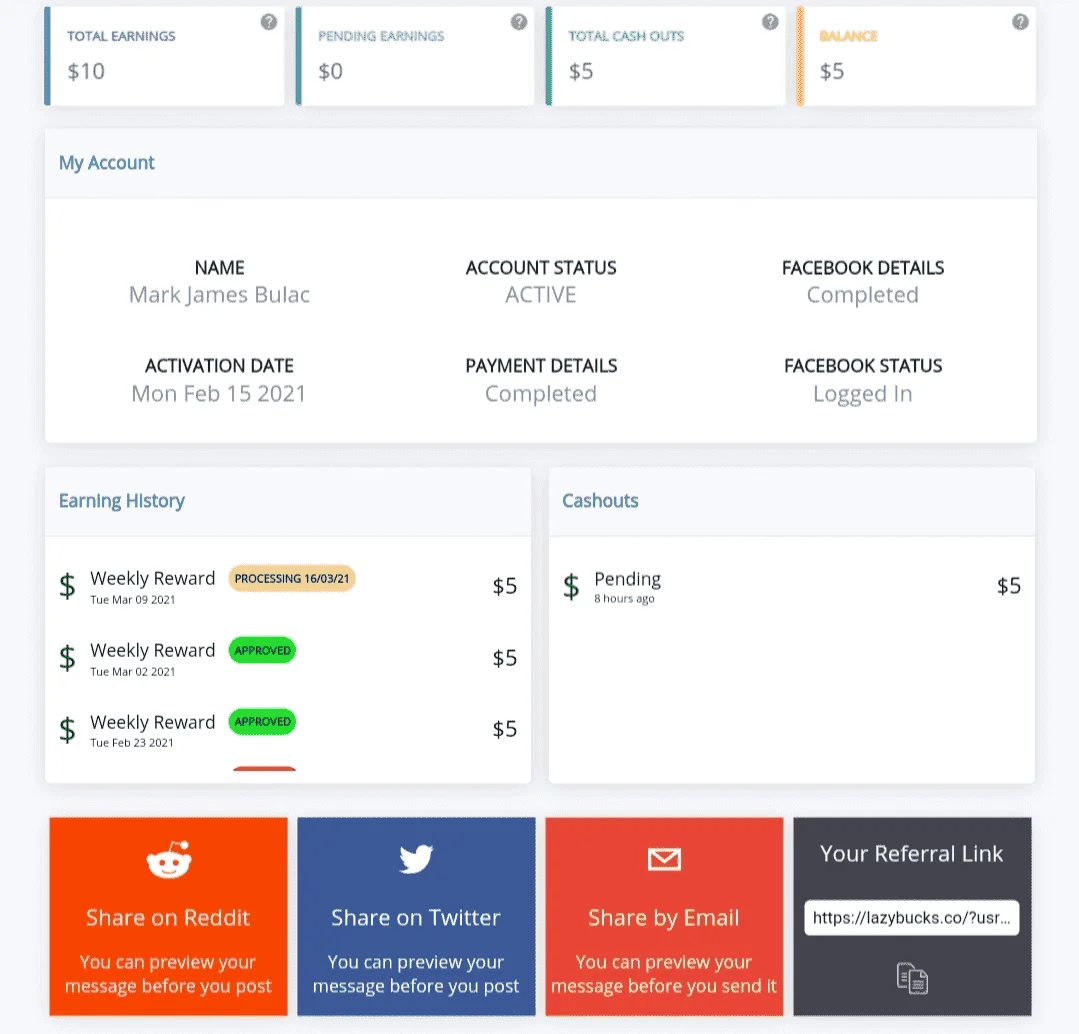Select the Cashouts heading
Viewport: 1079px width, 1034px height.
600,501
